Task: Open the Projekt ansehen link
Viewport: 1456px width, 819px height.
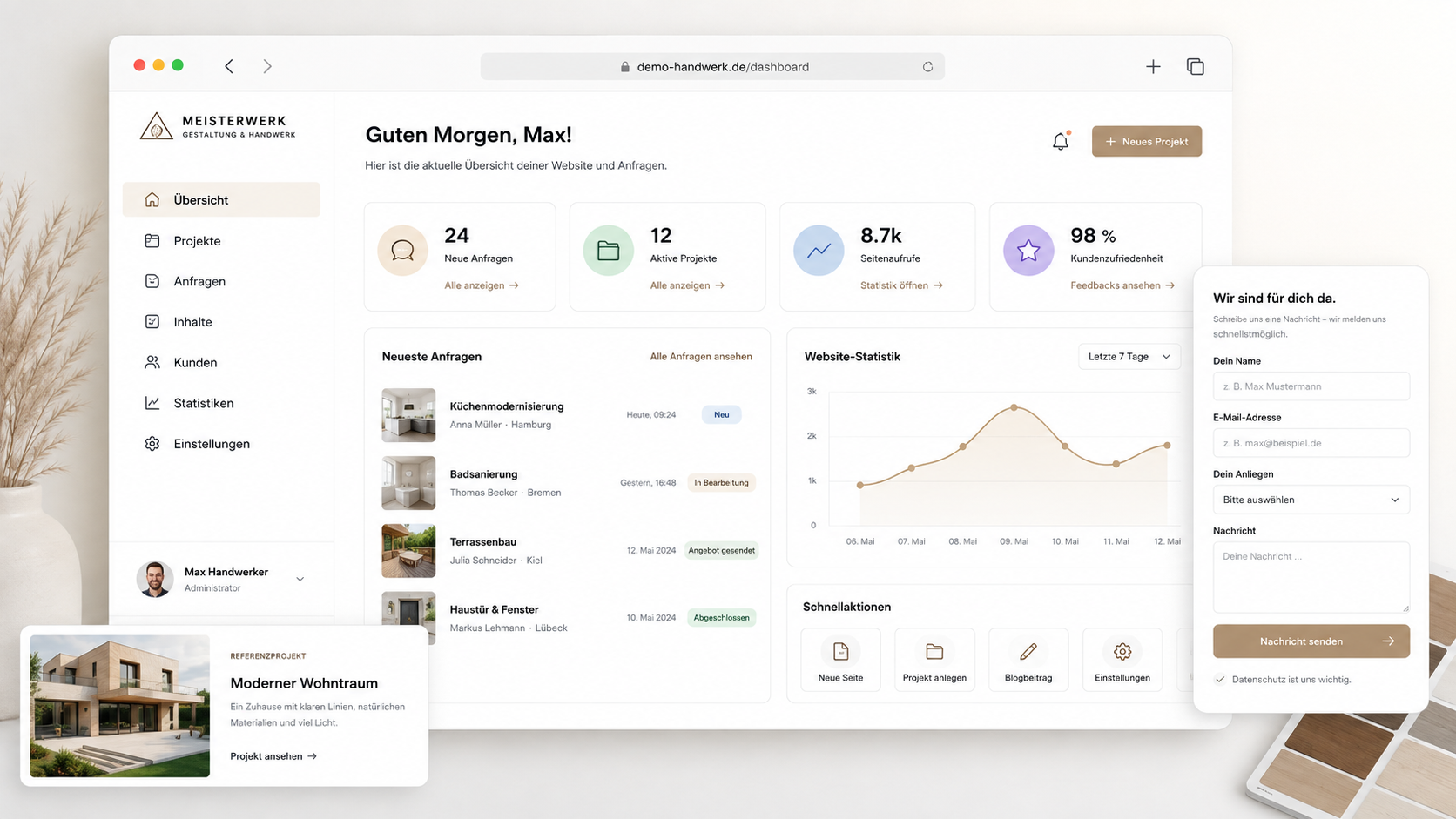Action: pos(273,756)
